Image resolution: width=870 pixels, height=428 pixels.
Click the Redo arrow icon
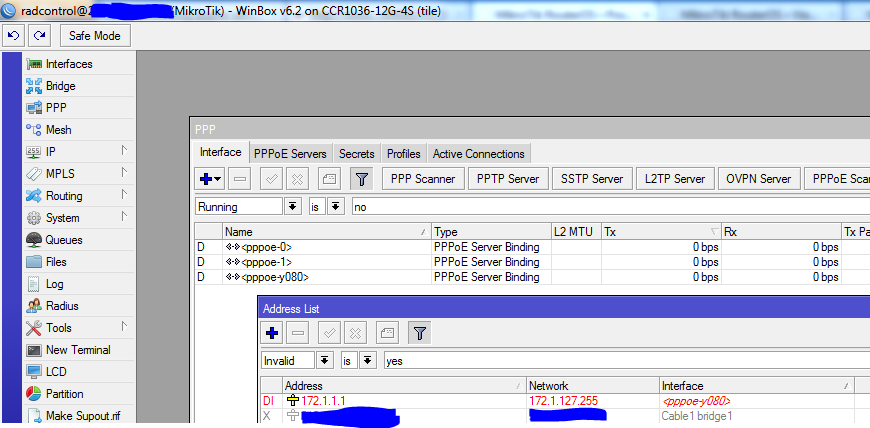click(x=39, y=36)
